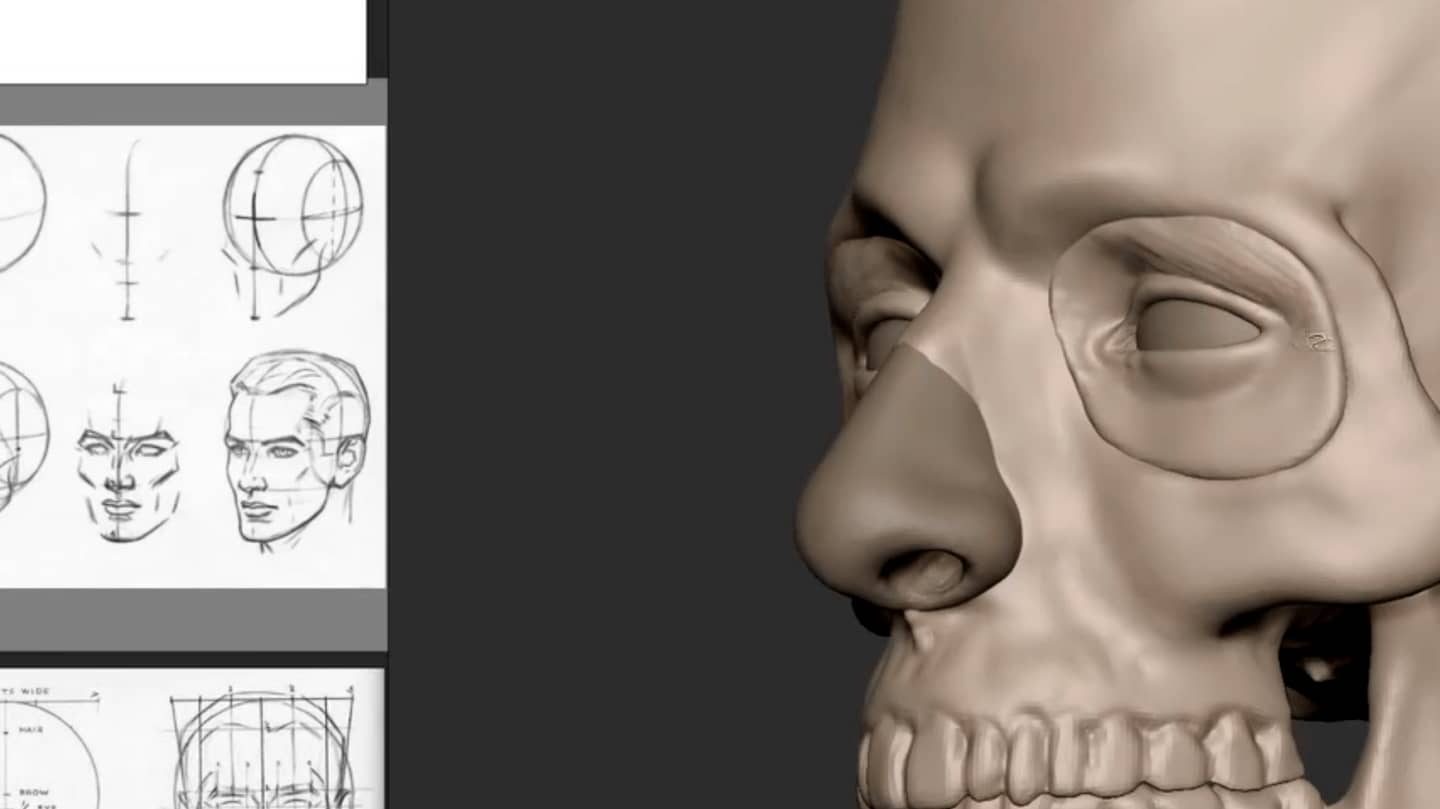The image size is (1440, 809).
Task: Select the head construction sketches reference image
Action: click(192, 356)
